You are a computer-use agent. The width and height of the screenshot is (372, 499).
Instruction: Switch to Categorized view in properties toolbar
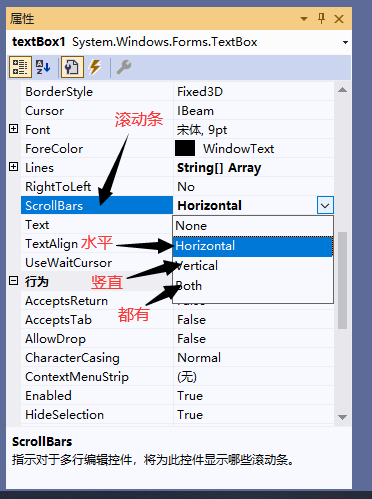tap(20, 67)
